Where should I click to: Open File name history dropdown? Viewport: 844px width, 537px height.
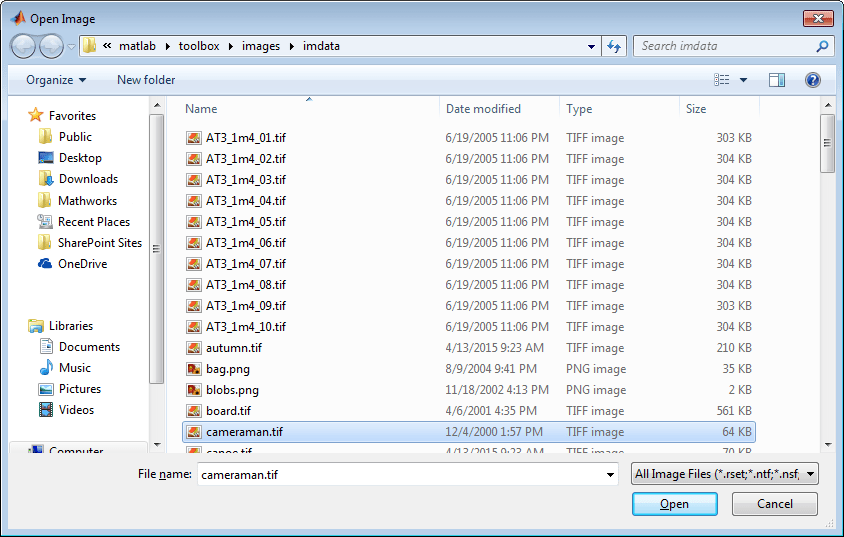click(x=610, y=475)
